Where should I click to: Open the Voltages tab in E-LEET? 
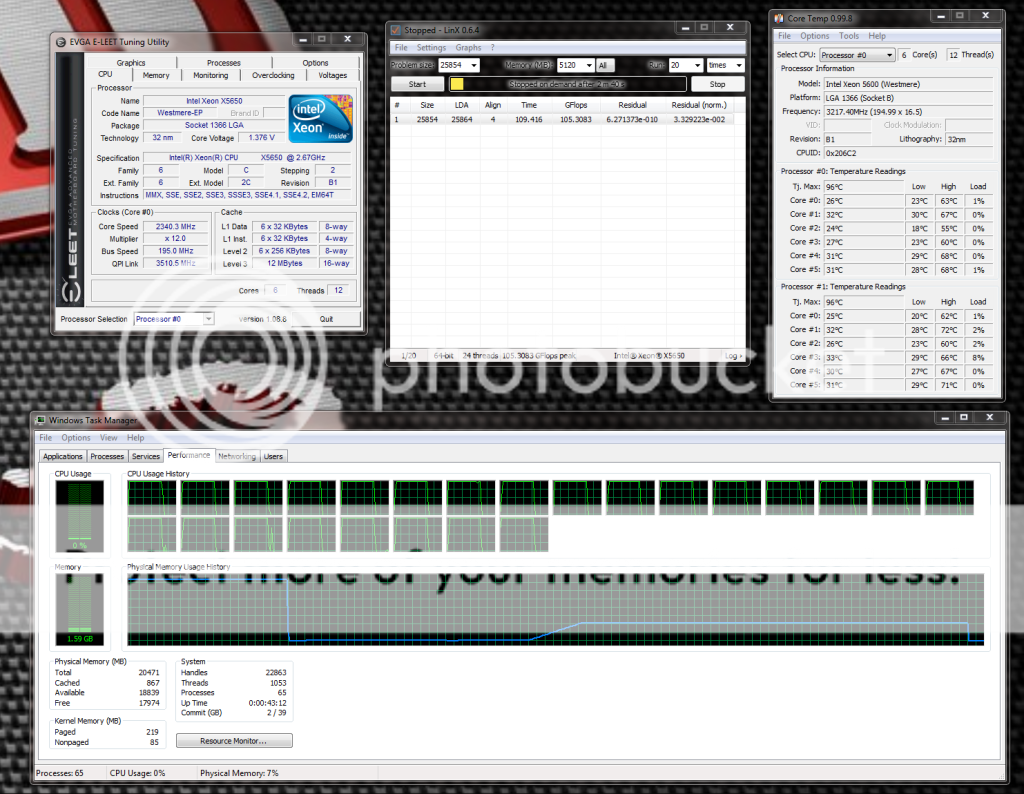(x=332, y=75)
